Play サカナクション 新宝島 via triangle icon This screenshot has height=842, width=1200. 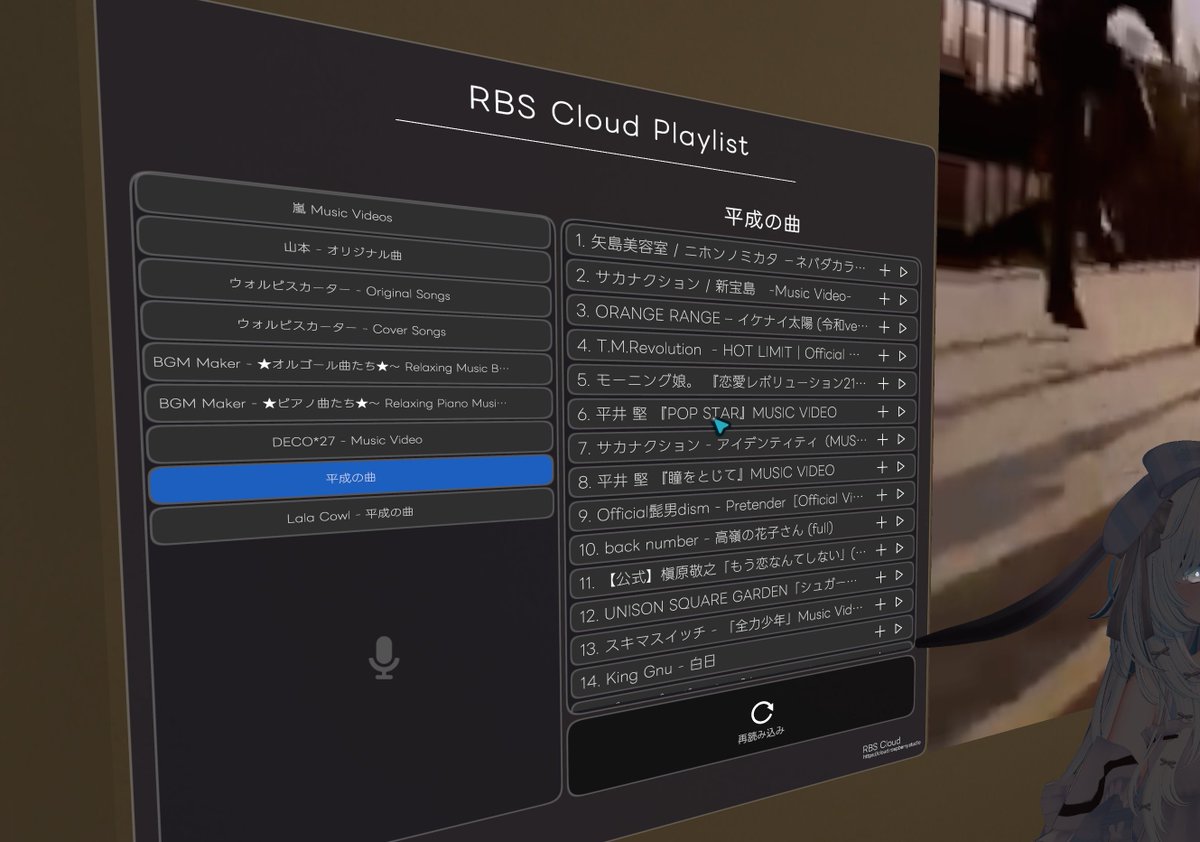(x=902, y=299)
